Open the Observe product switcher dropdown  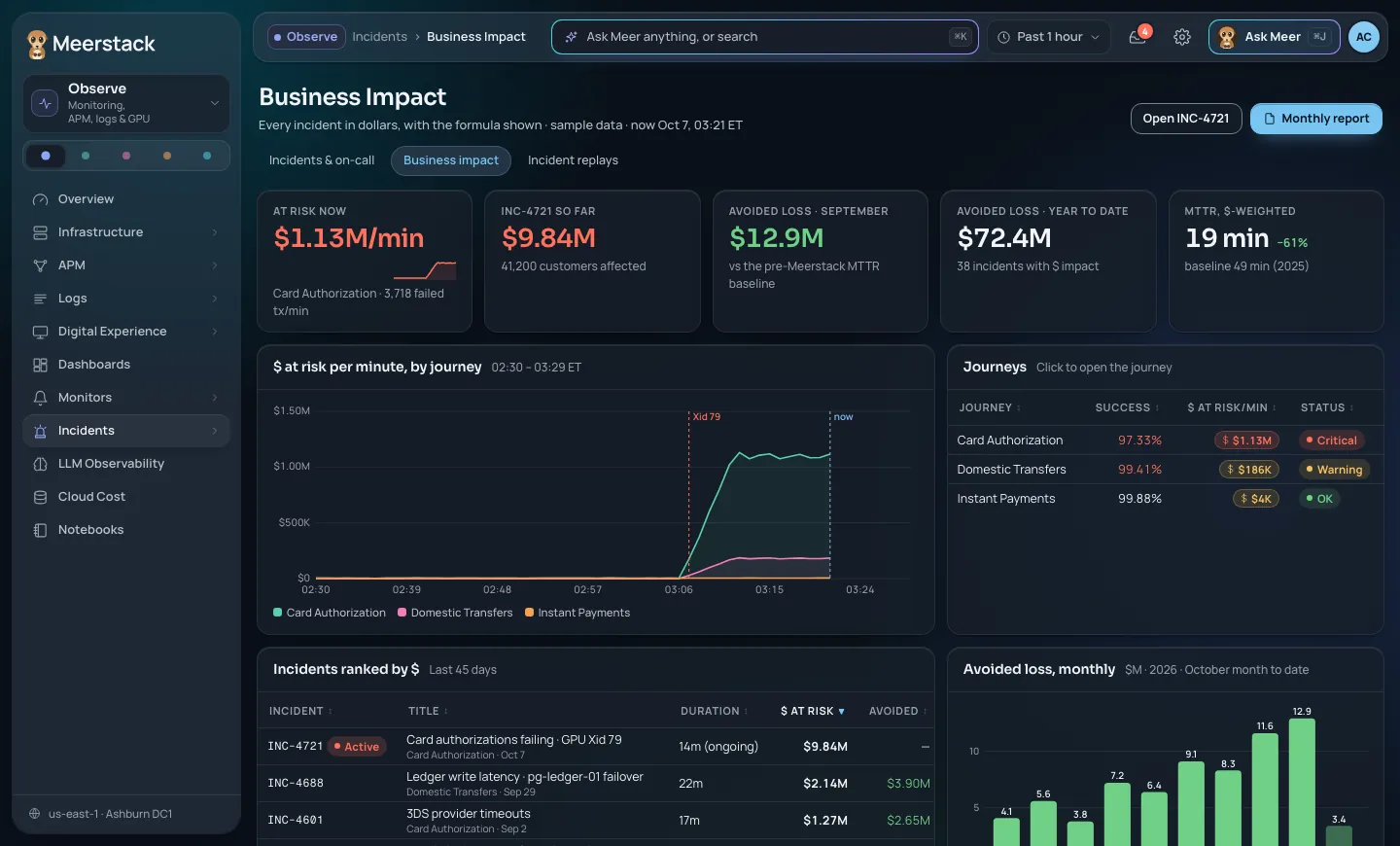[126, 103]
